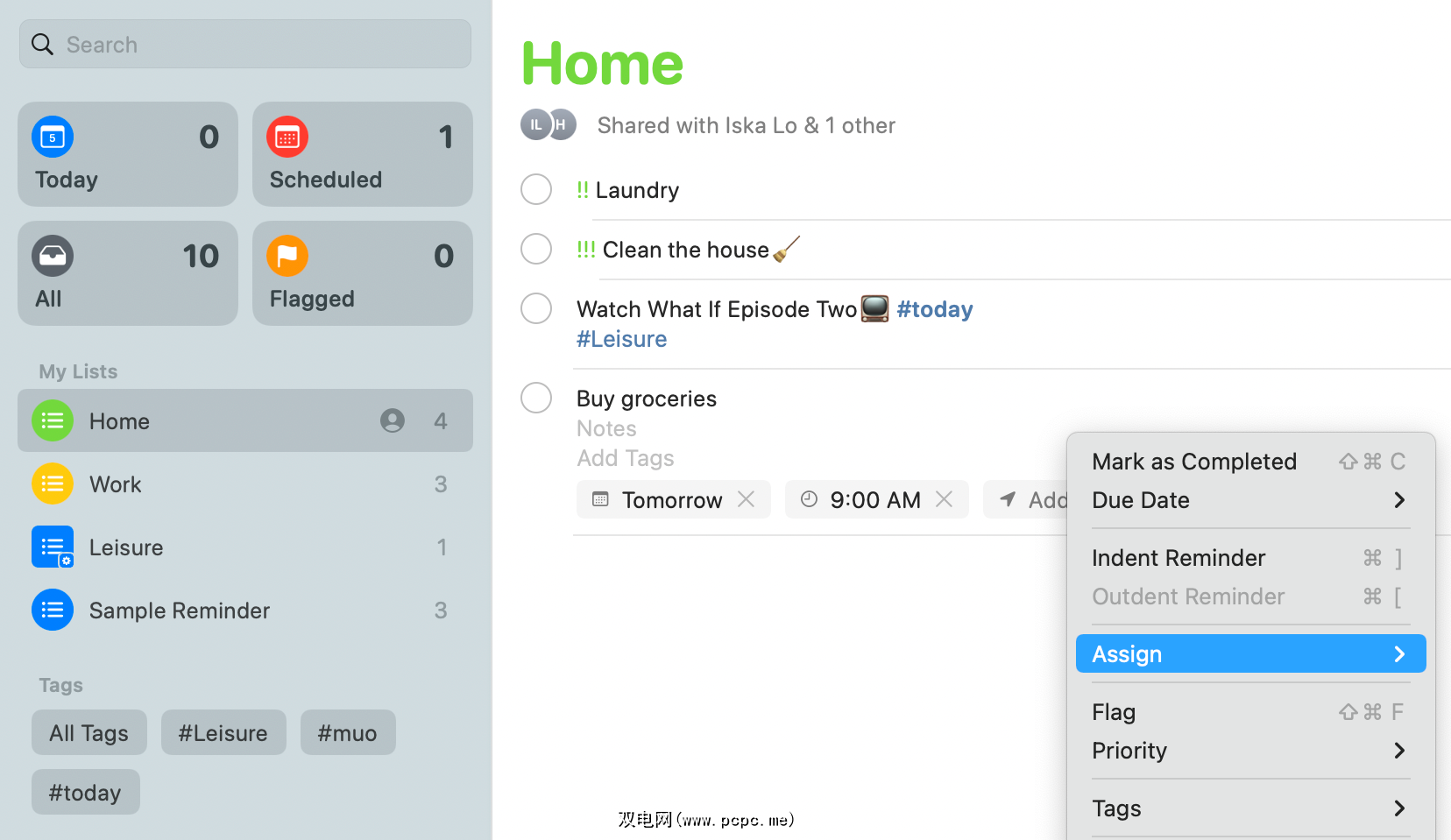Expand the Due Date submenu

(x=1249, y=500)
